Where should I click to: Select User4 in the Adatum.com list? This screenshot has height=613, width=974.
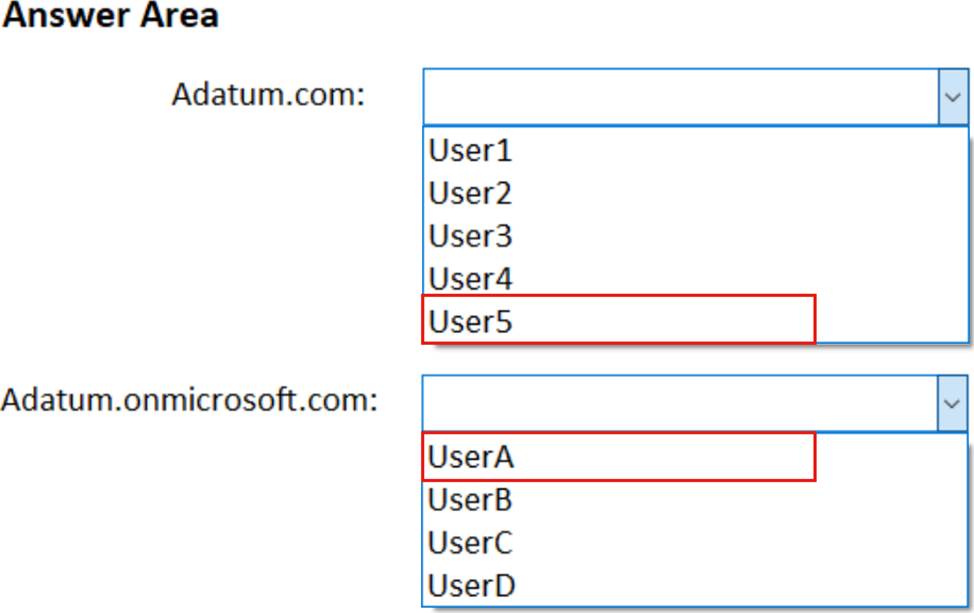[470, 278]
